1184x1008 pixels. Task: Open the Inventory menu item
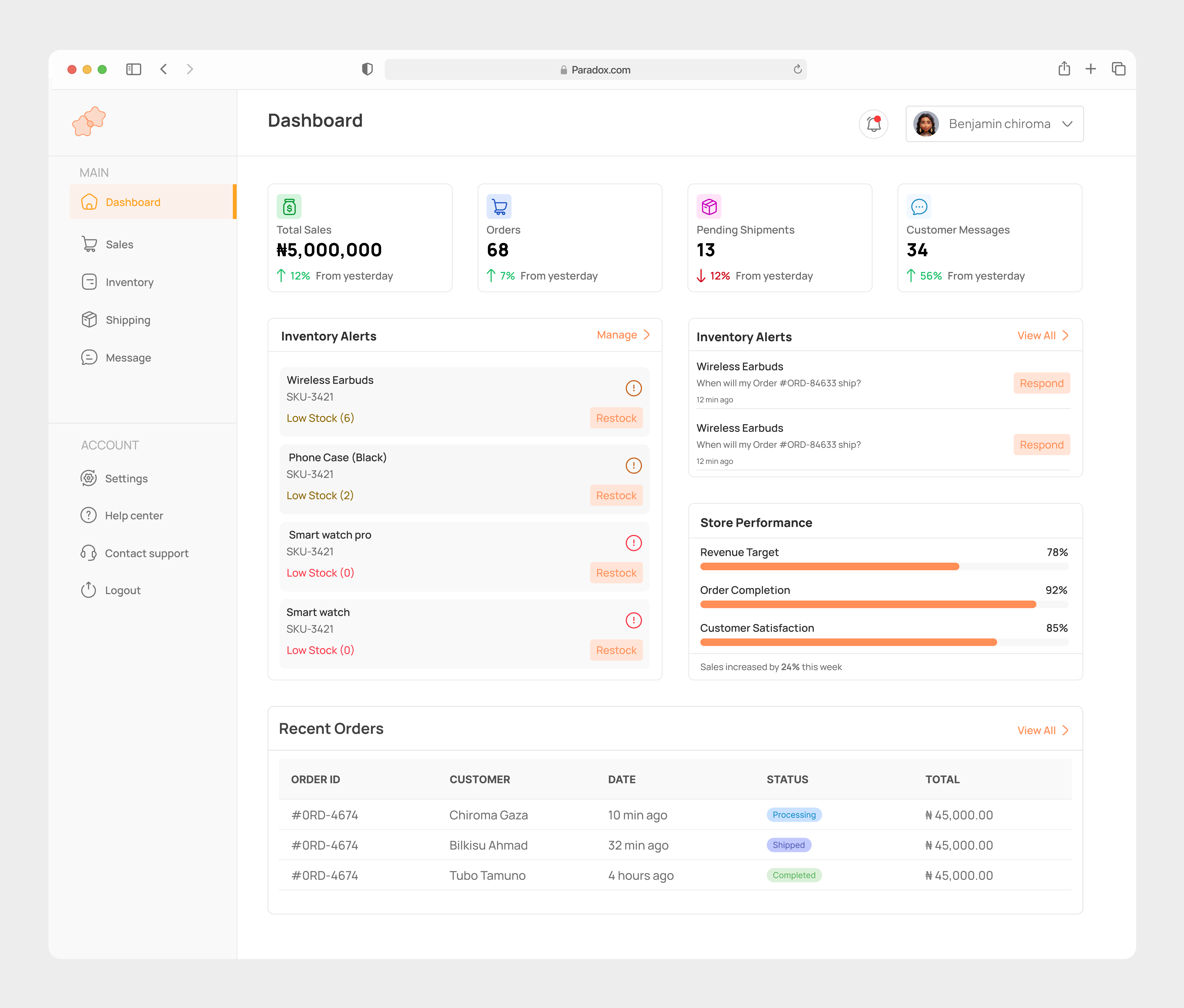pos(129,282)
